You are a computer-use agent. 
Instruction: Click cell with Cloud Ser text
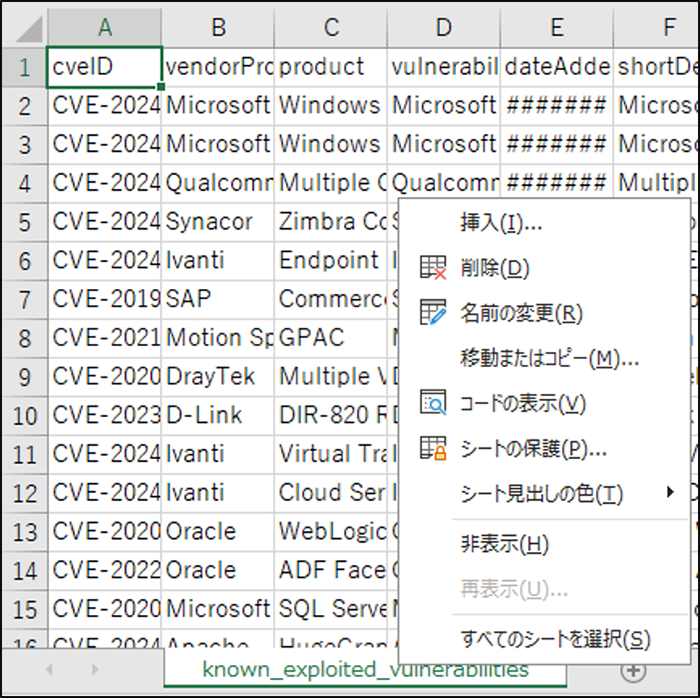click(331, 493)
